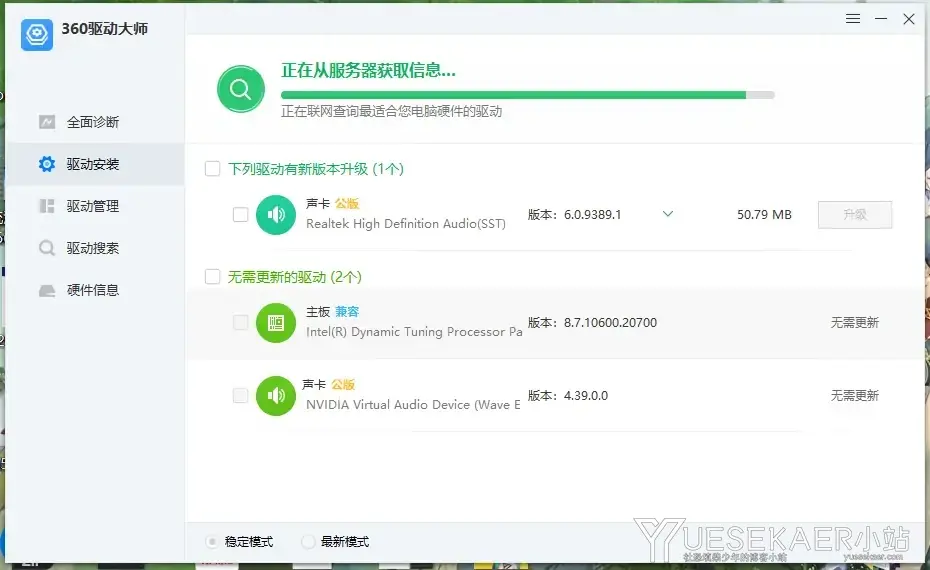Click Intel(R) Dynamic Tuning Processor name
930x570 pixels.
point(414,332)
